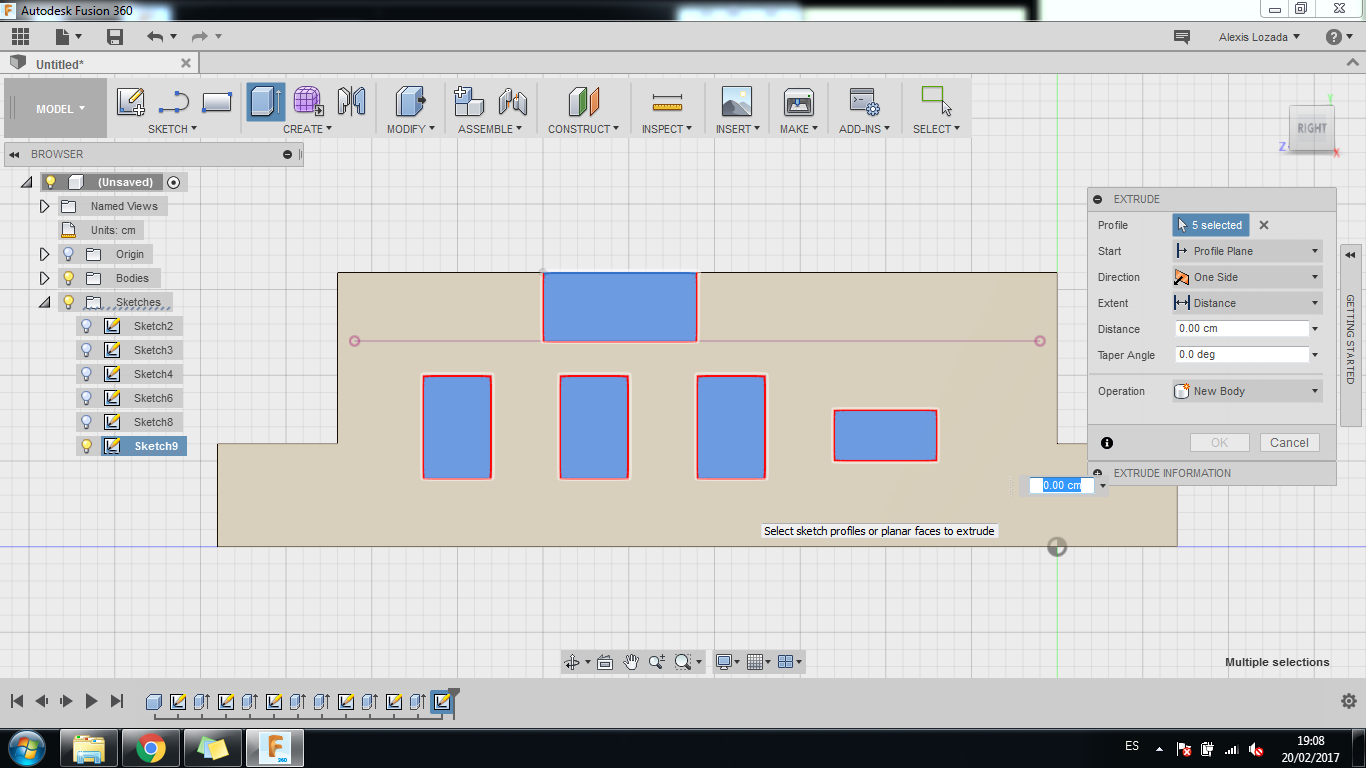Screen dimensions: 1366x768
Task: Open Chrome from the taskbar
Action: (x=151, y=747)
